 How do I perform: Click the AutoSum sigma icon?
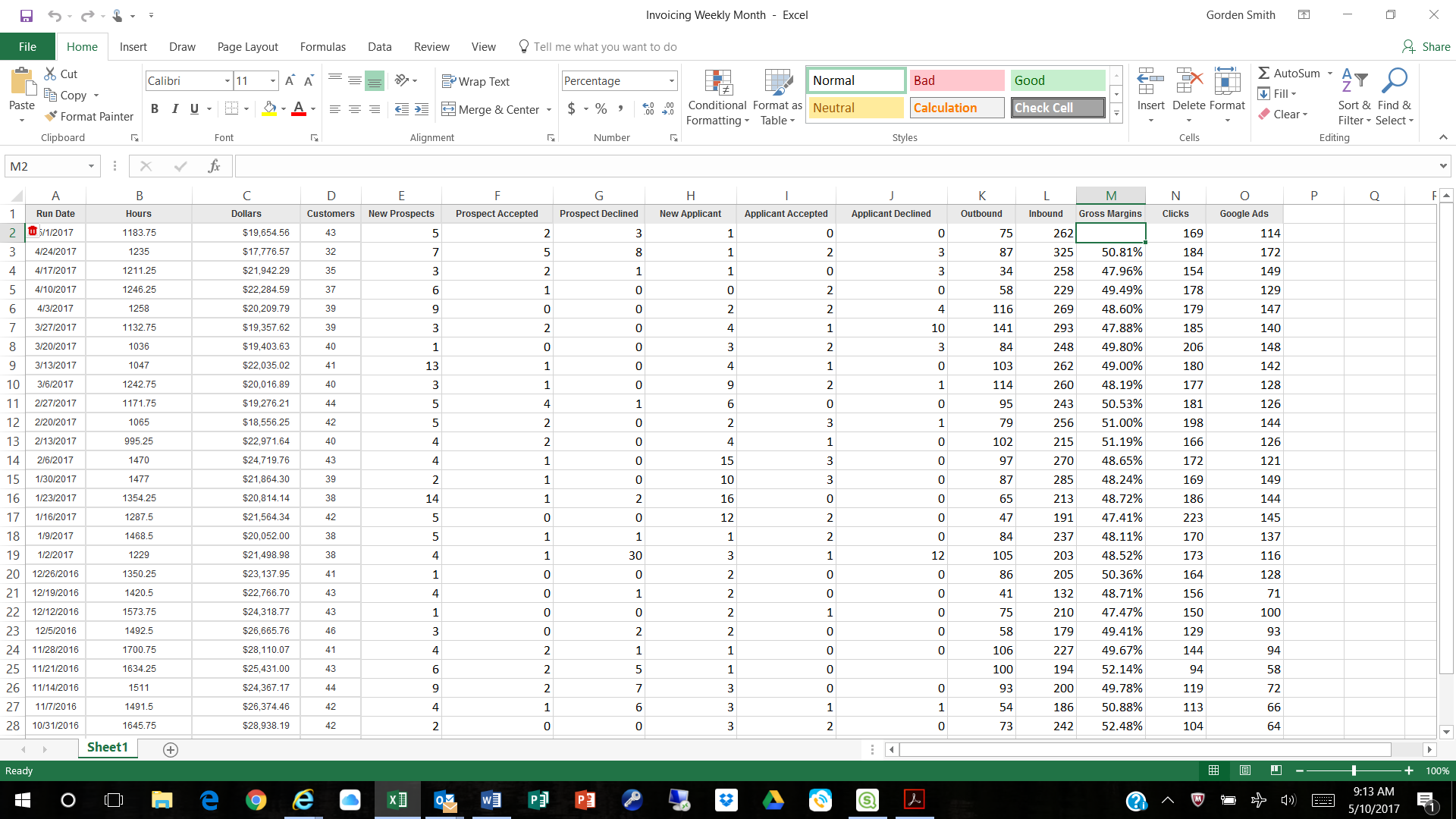pyautogui.click(x=1264, y=73)
